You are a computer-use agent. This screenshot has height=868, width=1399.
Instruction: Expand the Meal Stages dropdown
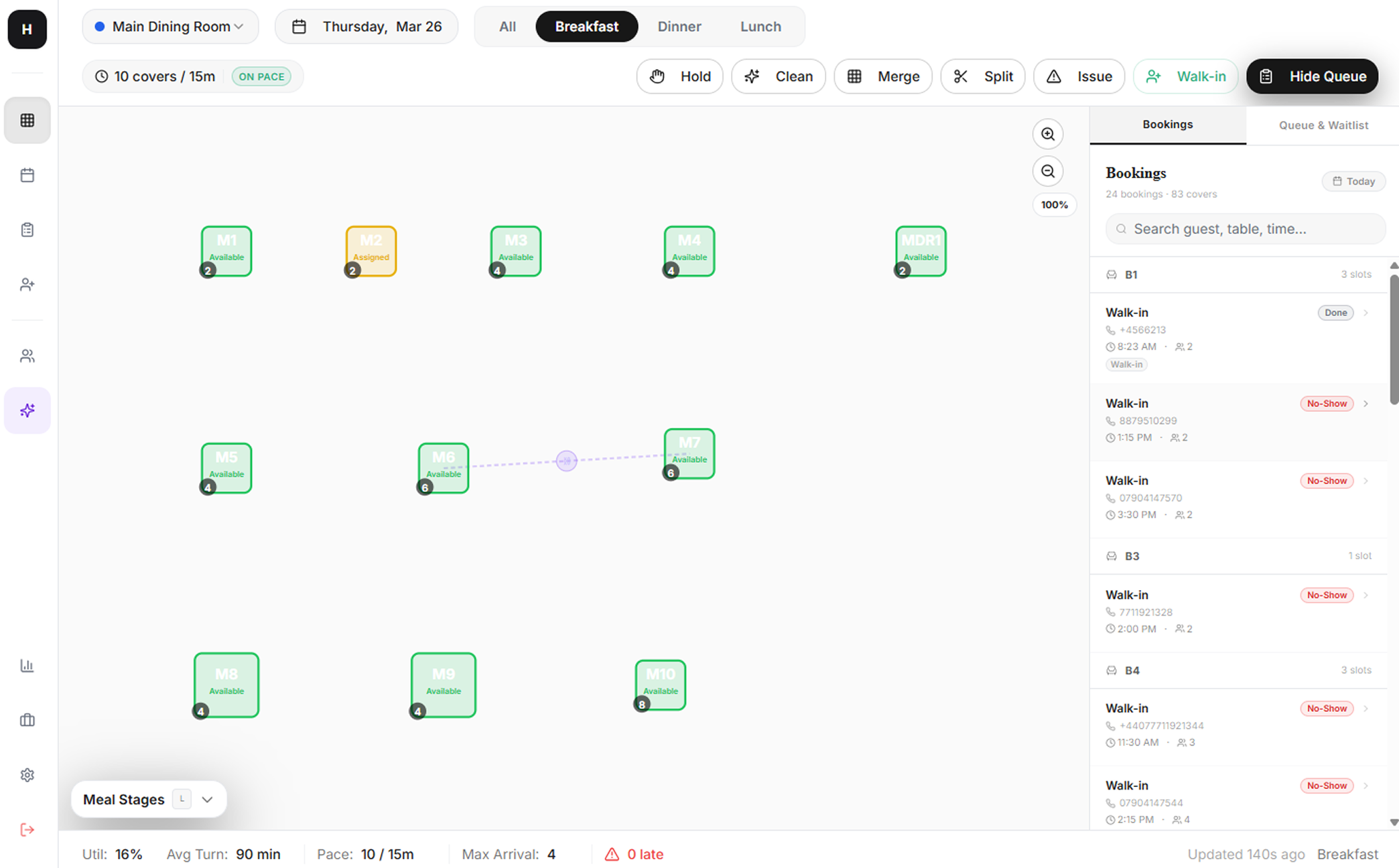click(x=206, y=799)
